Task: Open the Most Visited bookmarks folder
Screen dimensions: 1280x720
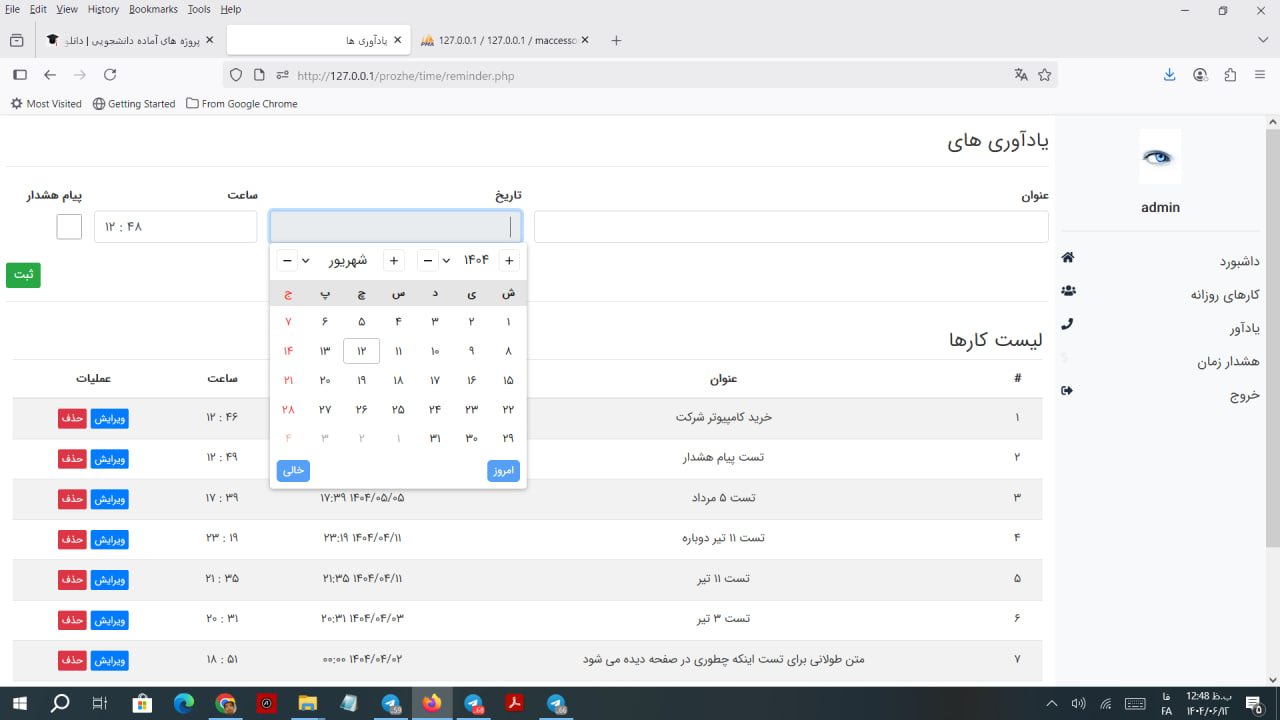Action: (x=46, y=104)
